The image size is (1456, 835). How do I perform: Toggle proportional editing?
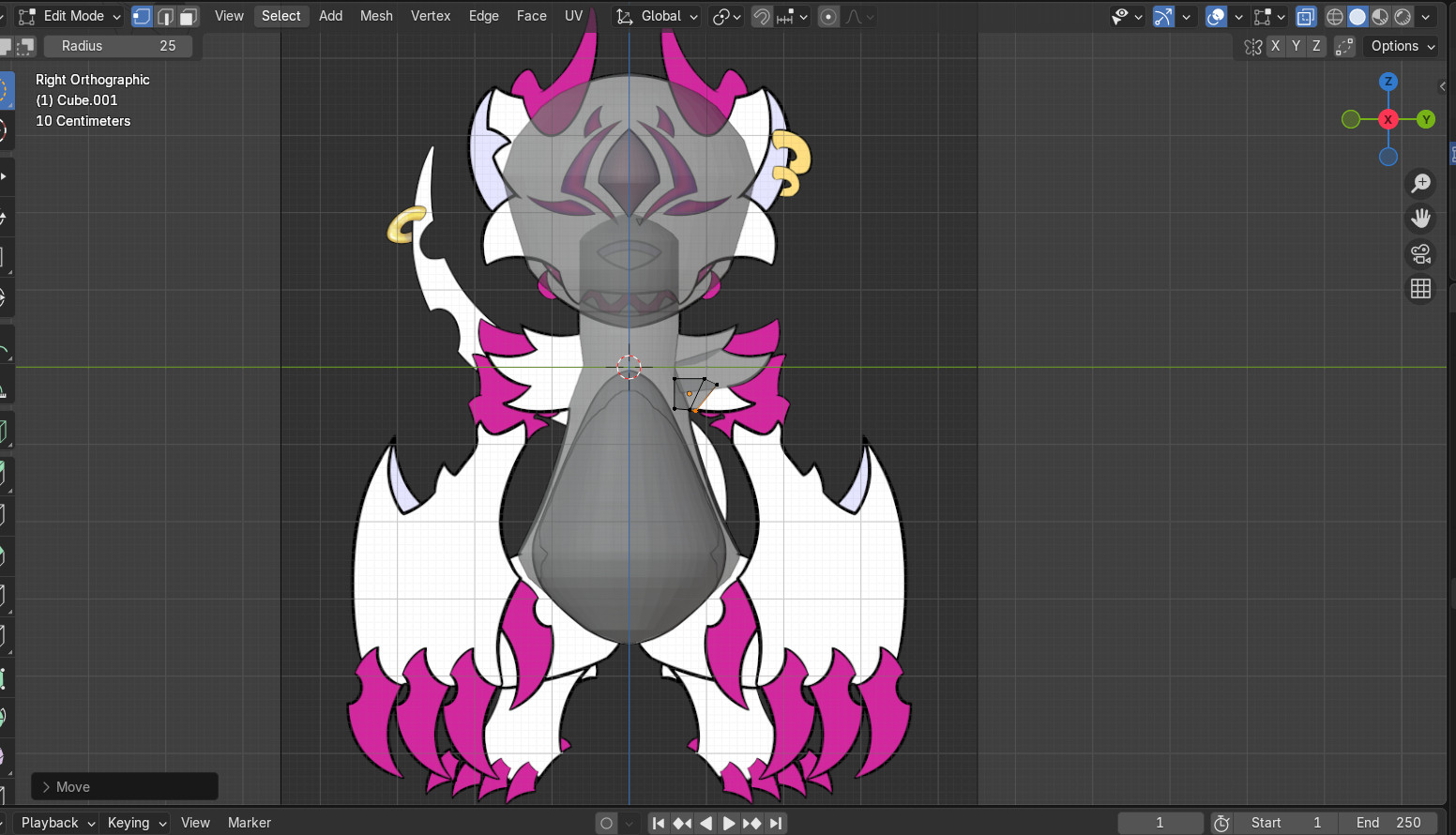point(828,16)
